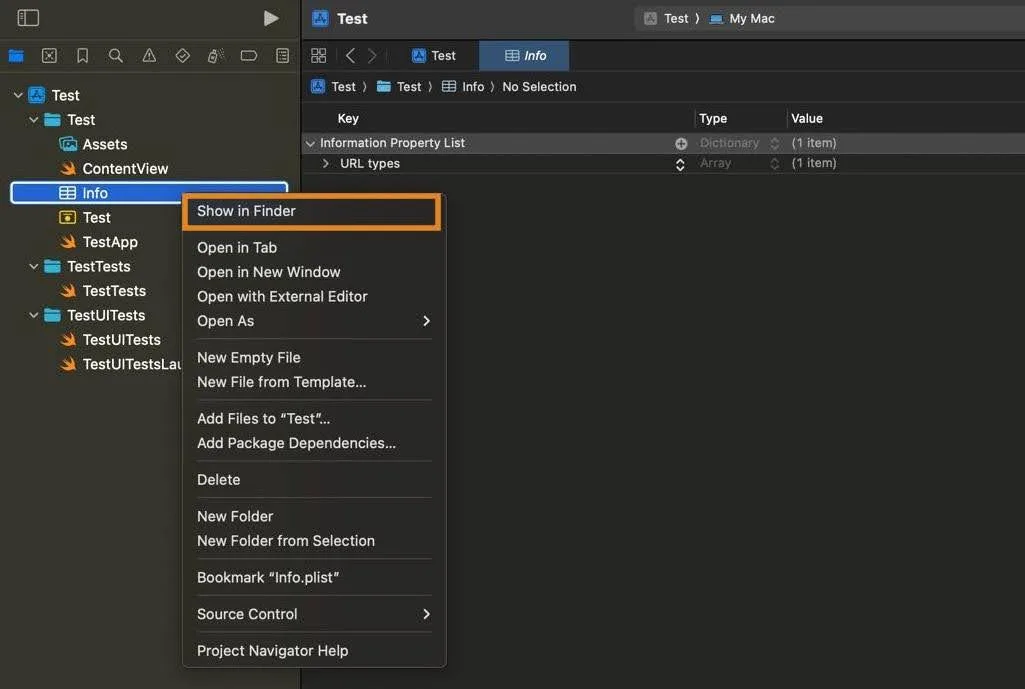Choose My Mac run destination
1025x689 pixels.
[742, 18]
